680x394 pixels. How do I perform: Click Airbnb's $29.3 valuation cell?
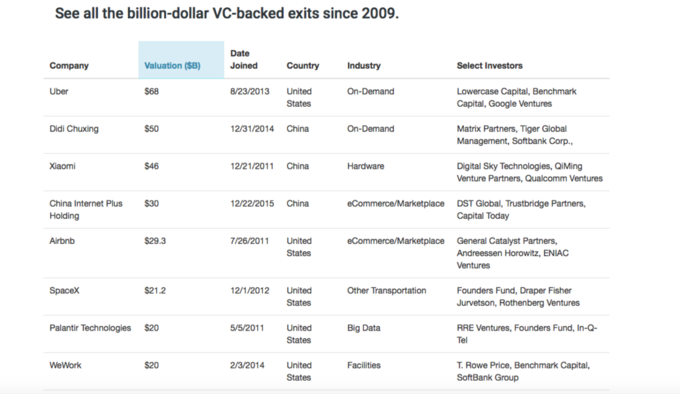(155, 241)
